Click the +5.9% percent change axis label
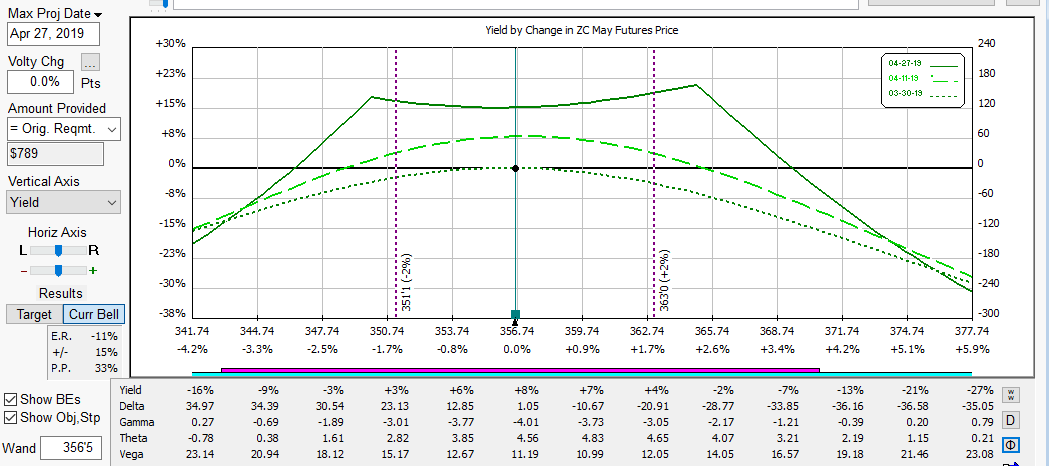Image resolution: width=1049 pixels, height=466 pixels. 973,348
